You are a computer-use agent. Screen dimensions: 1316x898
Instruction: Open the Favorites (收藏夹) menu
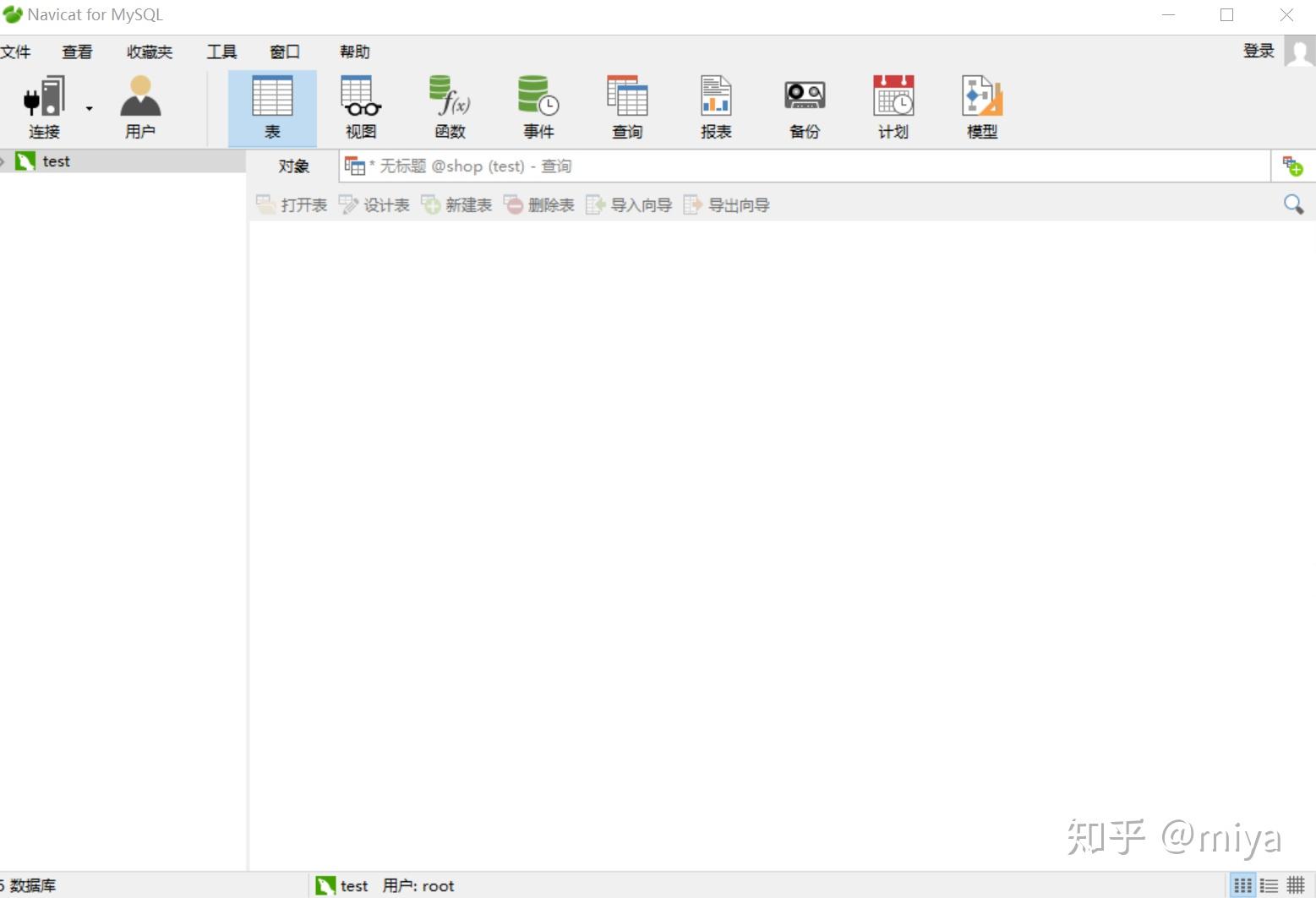tap(150, 52)
